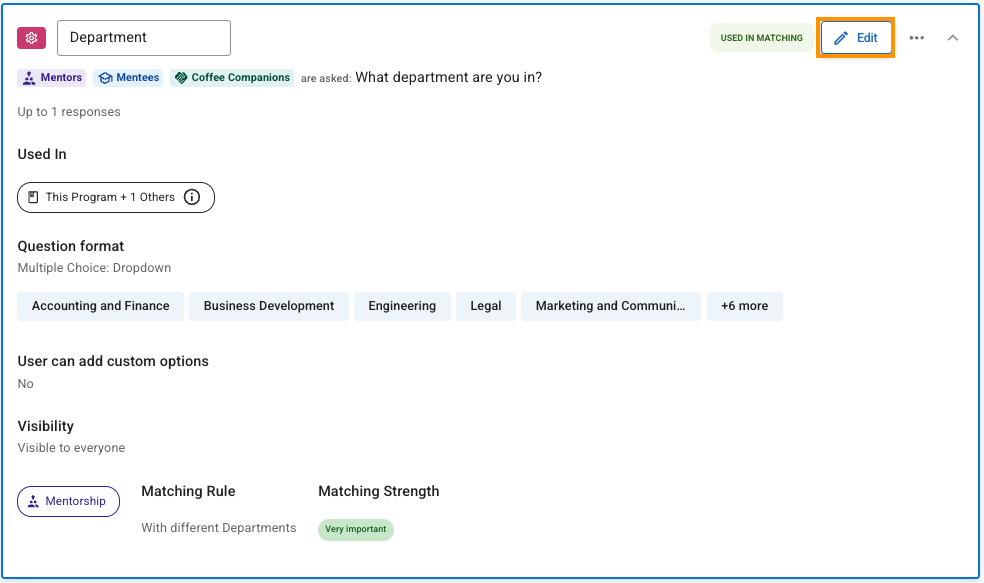Click the document icon in This Program chip
Image resolution: width=984 pixels, height=583 pixels.
point(33,197)
